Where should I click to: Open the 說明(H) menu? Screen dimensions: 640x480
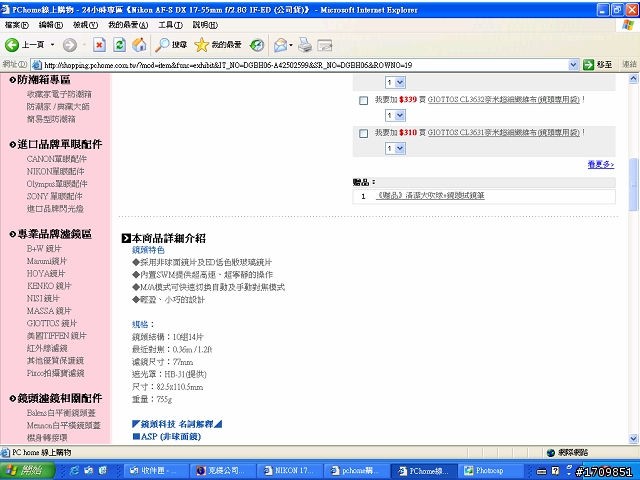point(205,25)
